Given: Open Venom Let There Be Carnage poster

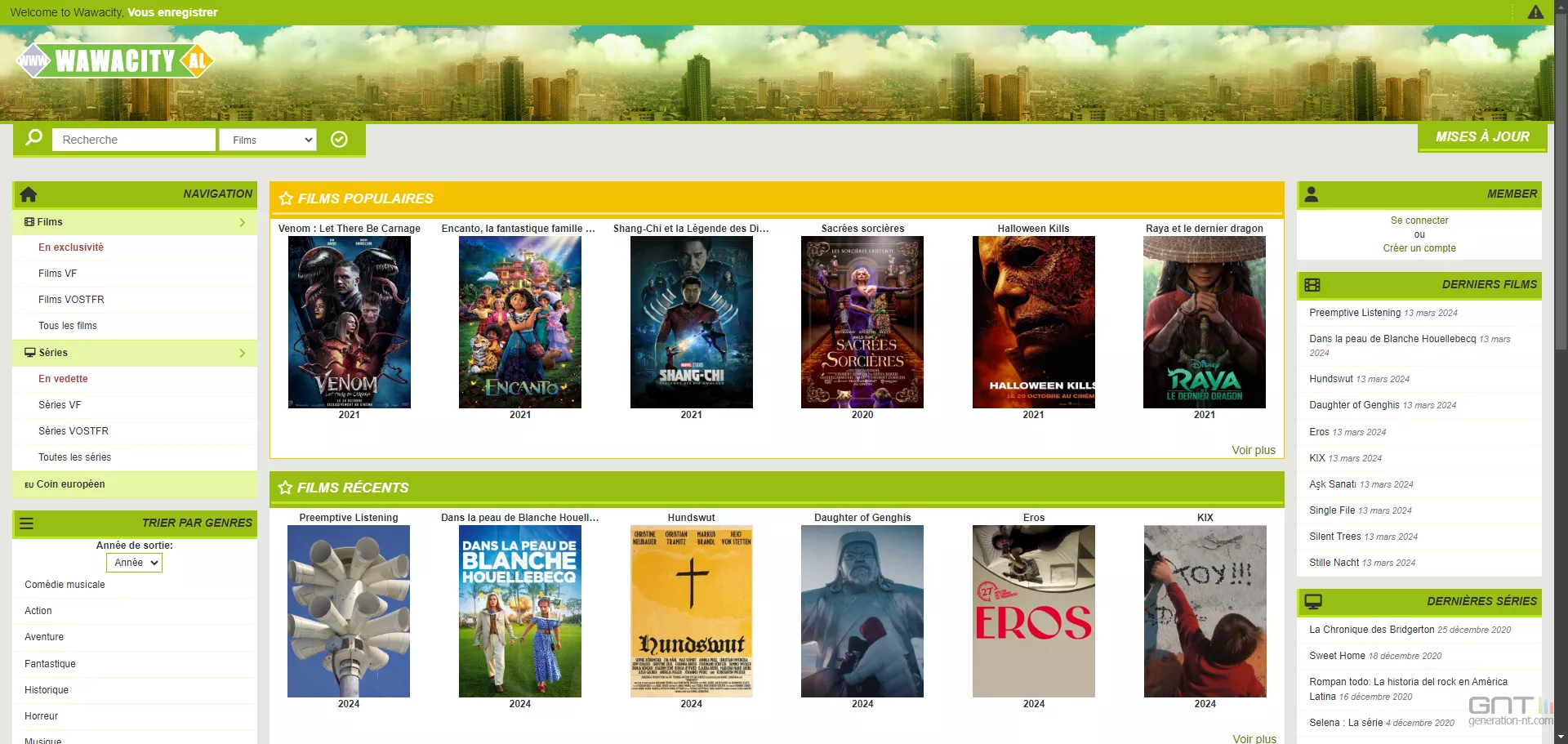Looking at the screenshot, I should tap(350, 323).
